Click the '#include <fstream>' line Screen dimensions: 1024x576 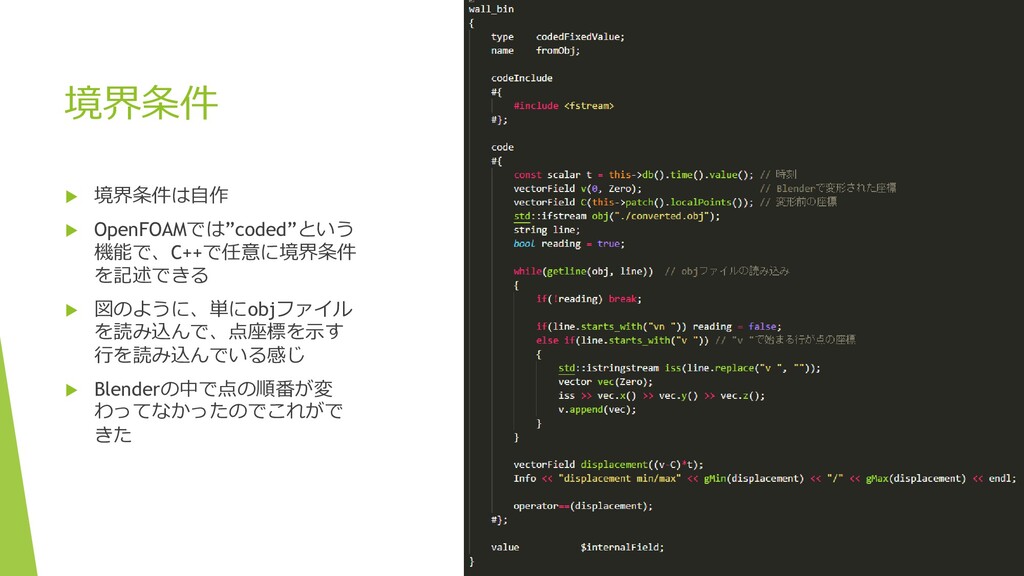click(564, 106)
